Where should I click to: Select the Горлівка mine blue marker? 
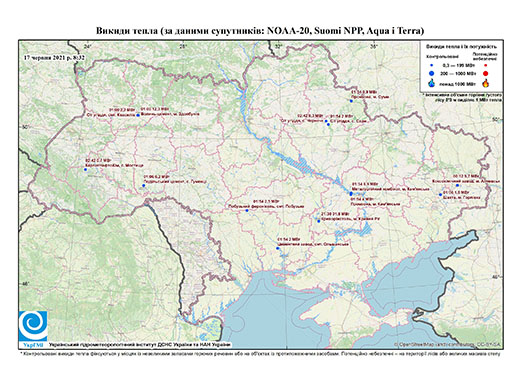click(440, 194)
